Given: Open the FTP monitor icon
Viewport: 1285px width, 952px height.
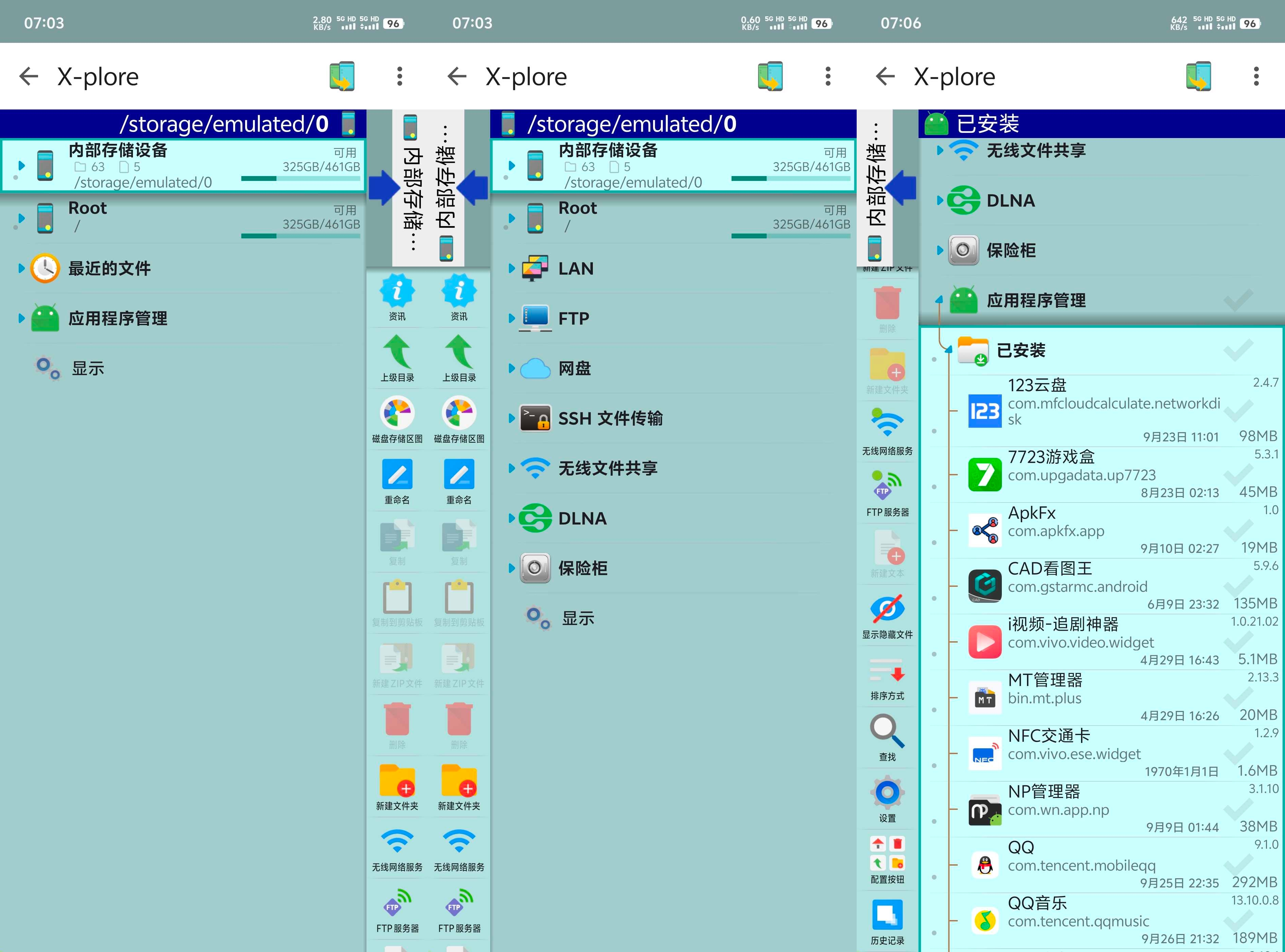Looking at the screenshot, I should (x=535, y=318).
